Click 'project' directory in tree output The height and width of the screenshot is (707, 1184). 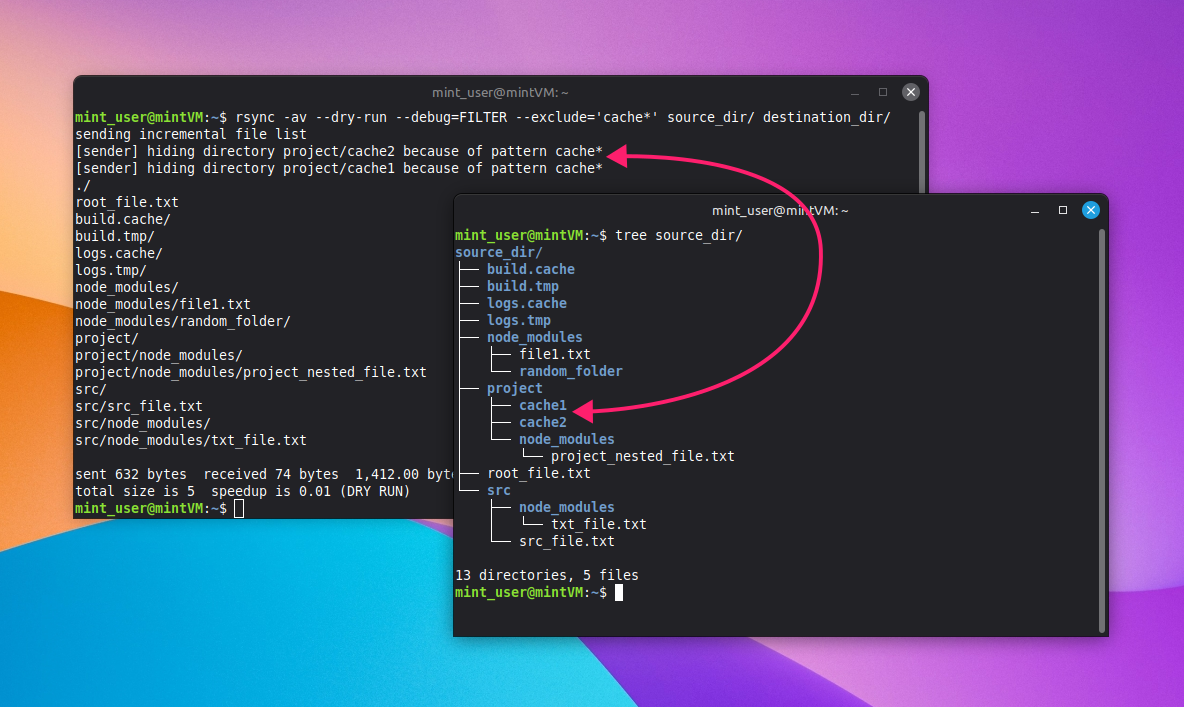pyautogui.click(x=514, y=388)
